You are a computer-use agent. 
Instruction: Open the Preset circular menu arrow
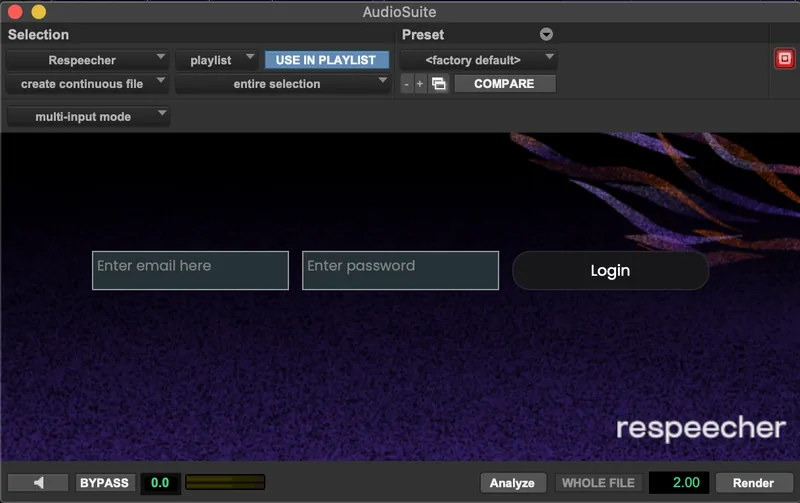(546, 34)
